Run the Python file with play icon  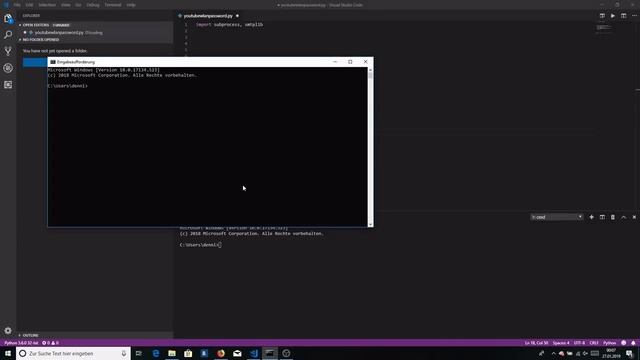point(613,16)
